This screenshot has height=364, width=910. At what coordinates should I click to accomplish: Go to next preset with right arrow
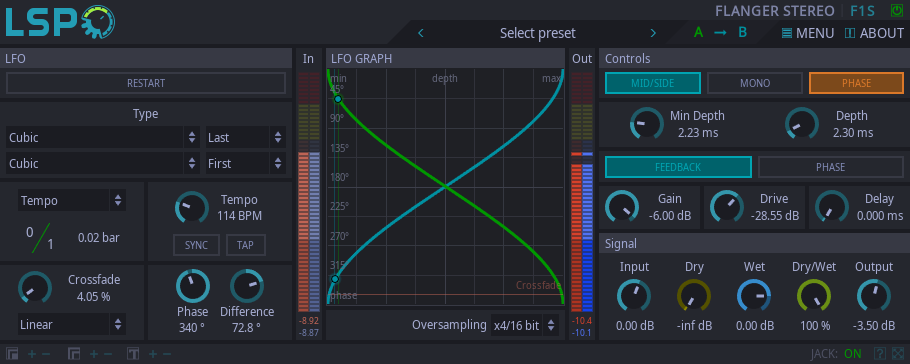click(x=653, y=33)
